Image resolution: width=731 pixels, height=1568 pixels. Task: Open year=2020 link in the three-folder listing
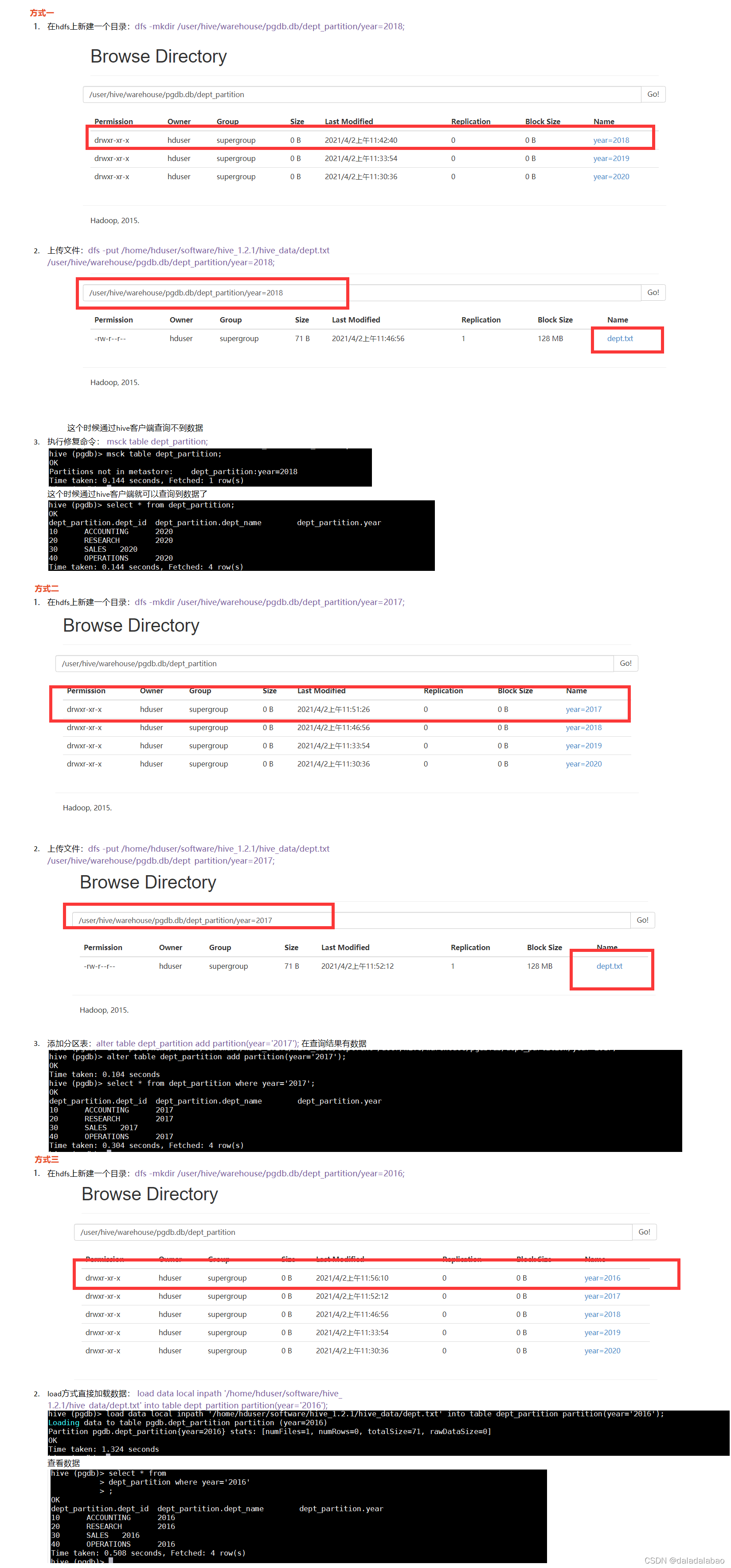(611, 177)
